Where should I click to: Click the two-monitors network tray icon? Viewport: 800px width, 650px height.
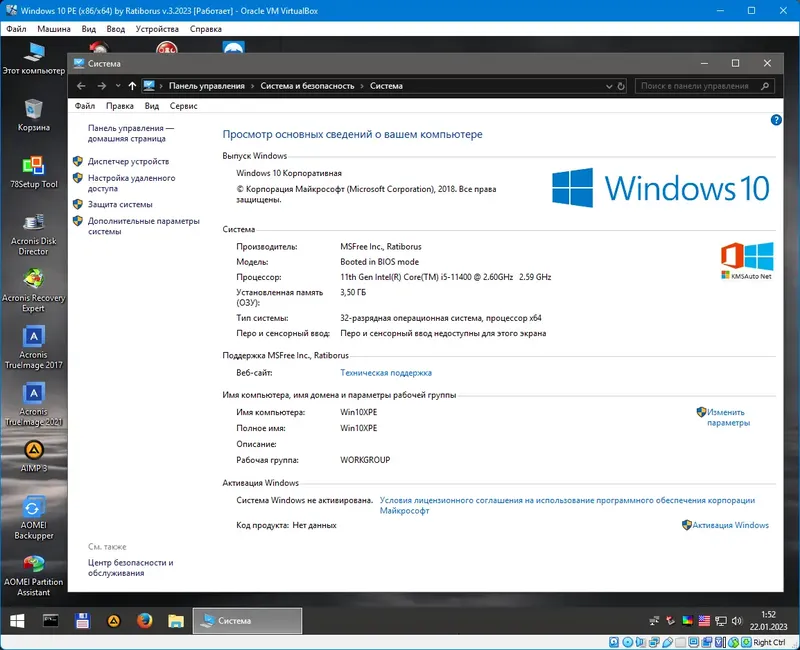tap(655, 620)
